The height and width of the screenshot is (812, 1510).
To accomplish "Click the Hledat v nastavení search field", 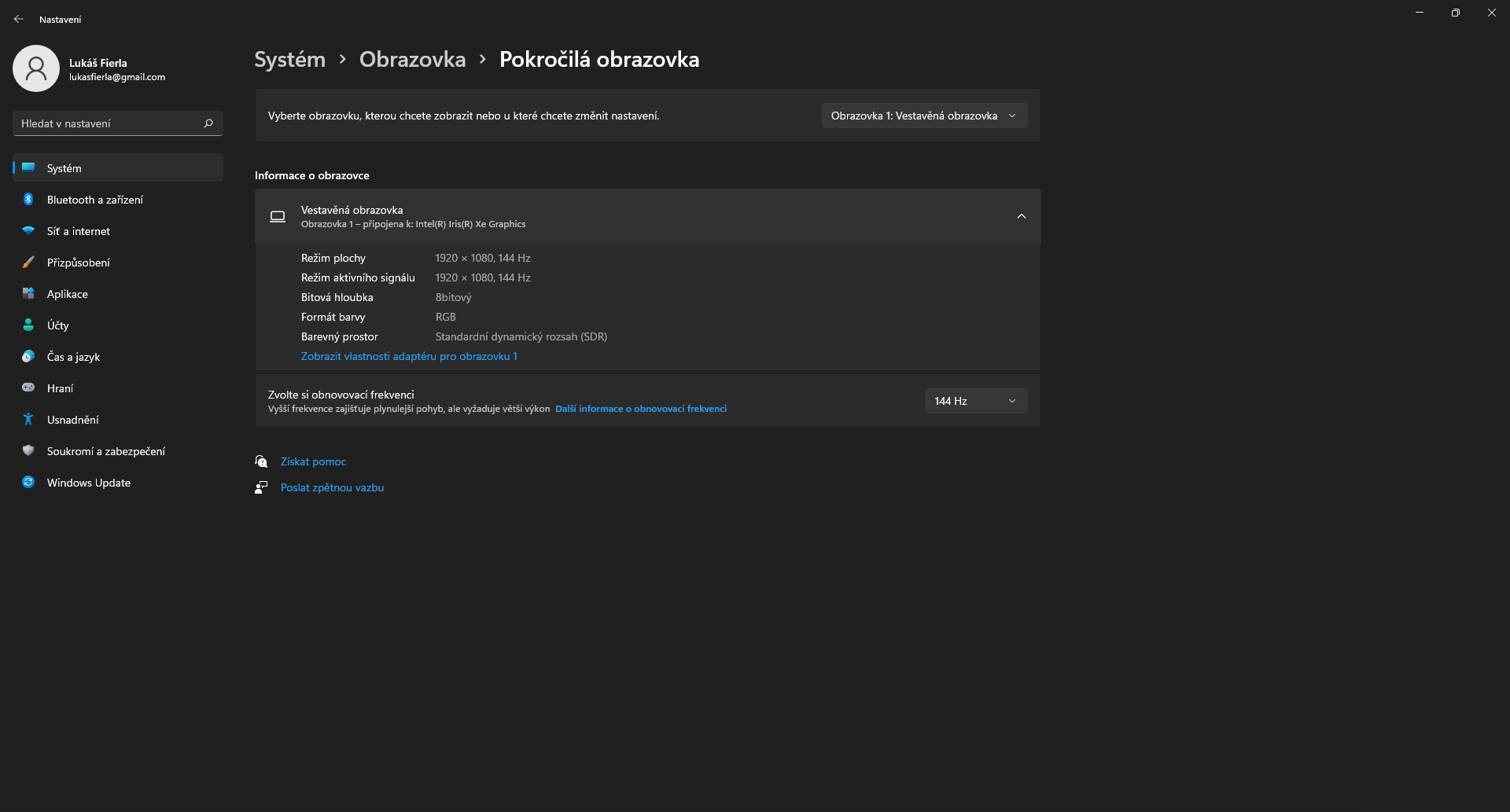I will [x=106, y=123].
